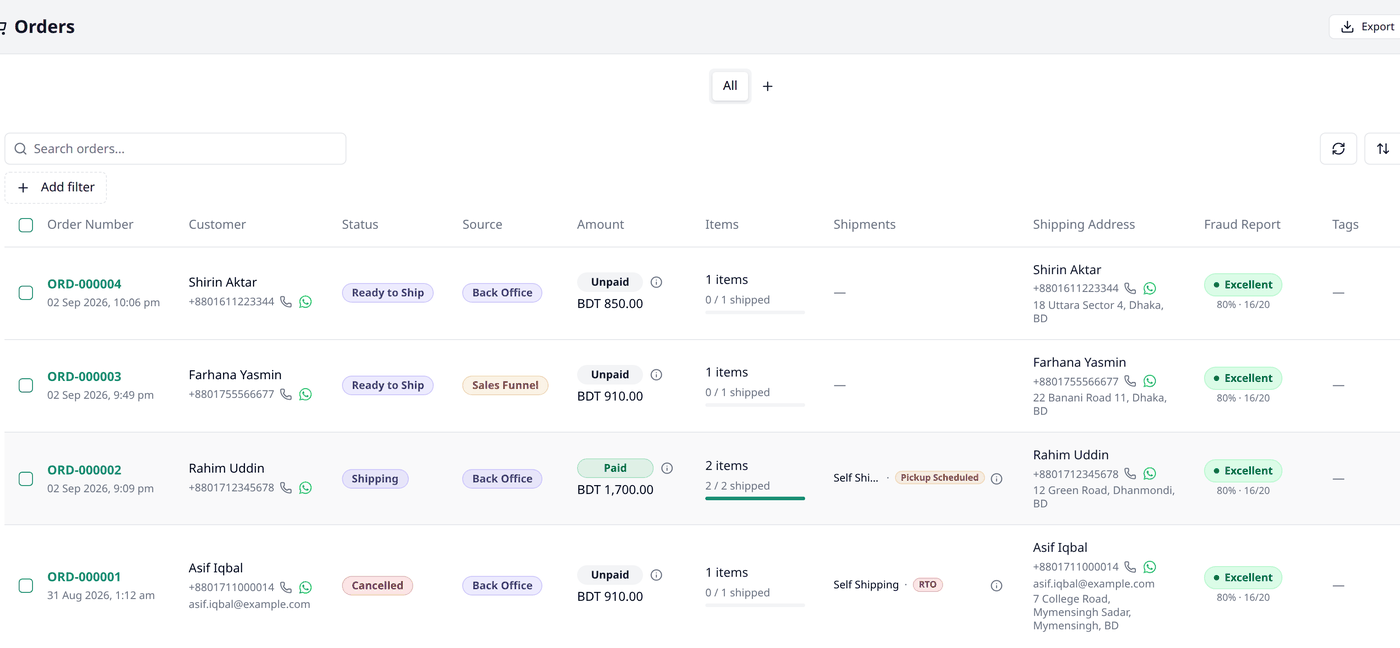Image resolution: width=1400 pixels, height=648 pixels.
Task: Select order ORD-000004 checkbox
Action: (26, 293)
